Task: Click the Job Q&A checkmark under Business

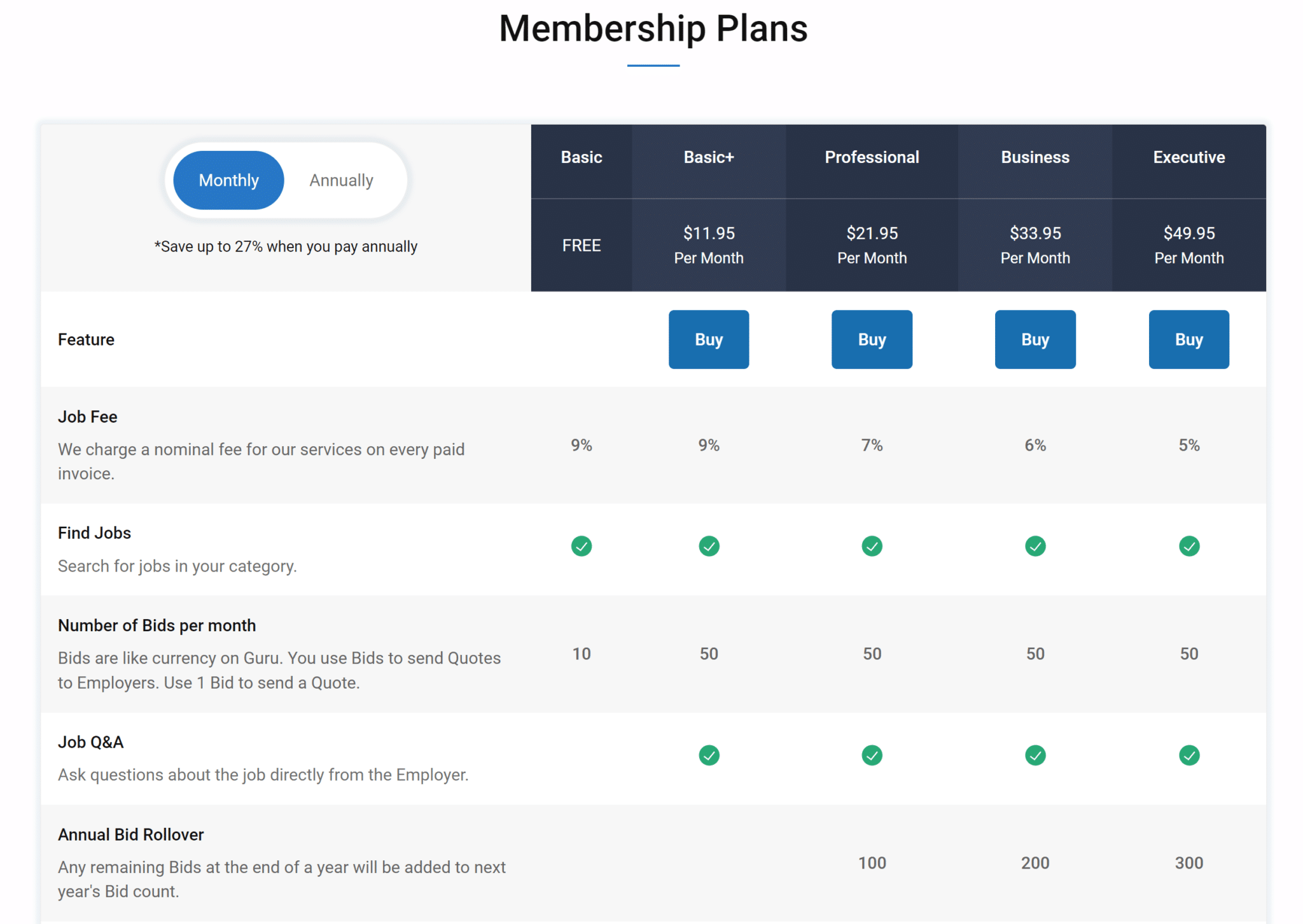Action: pyautogui.click(x=1035, y=755)
